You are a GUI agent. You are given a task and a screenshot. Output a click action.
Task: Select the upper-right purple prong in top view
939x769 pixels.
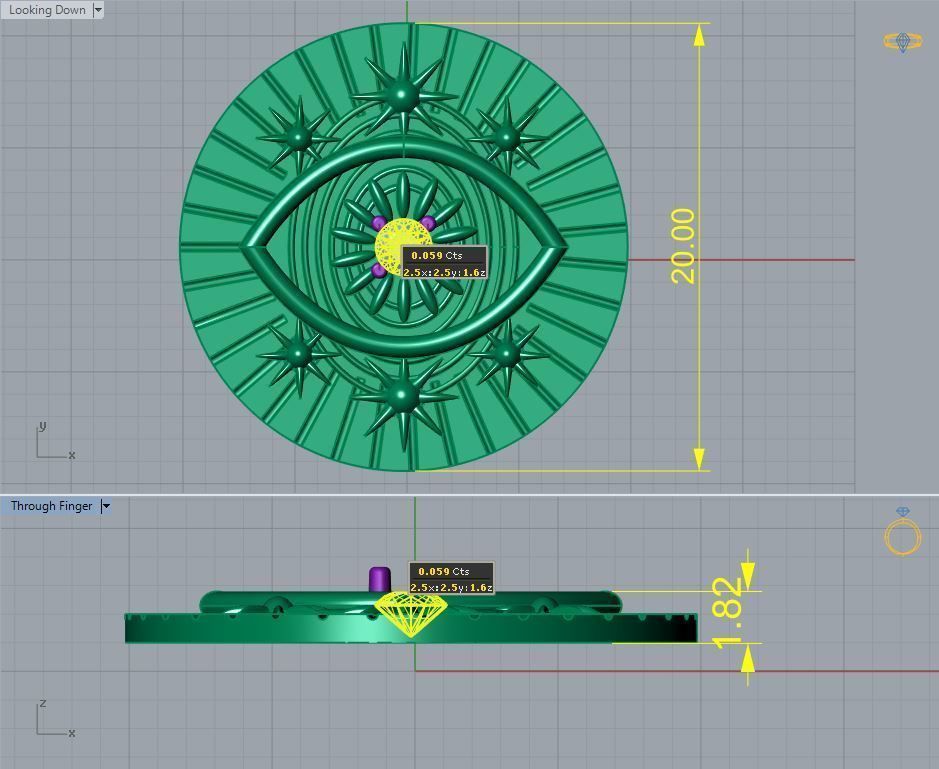[427, 224]
